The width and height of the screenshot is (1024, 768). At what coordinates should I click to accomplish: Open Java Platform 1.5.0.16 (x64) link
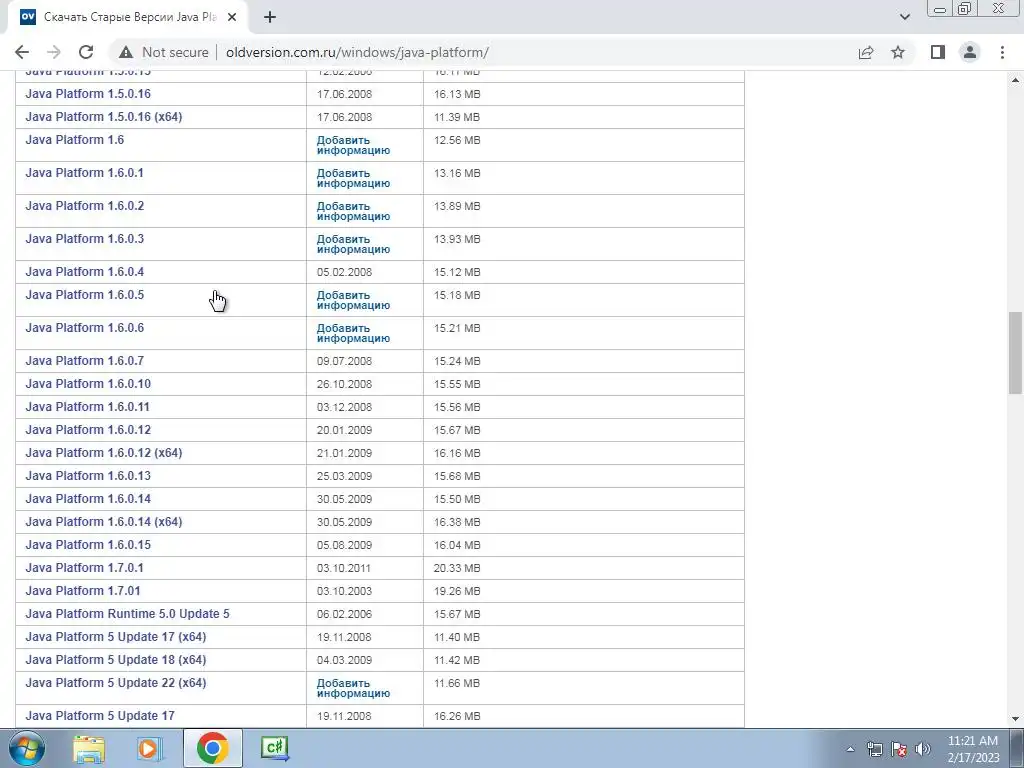point(104,117)
